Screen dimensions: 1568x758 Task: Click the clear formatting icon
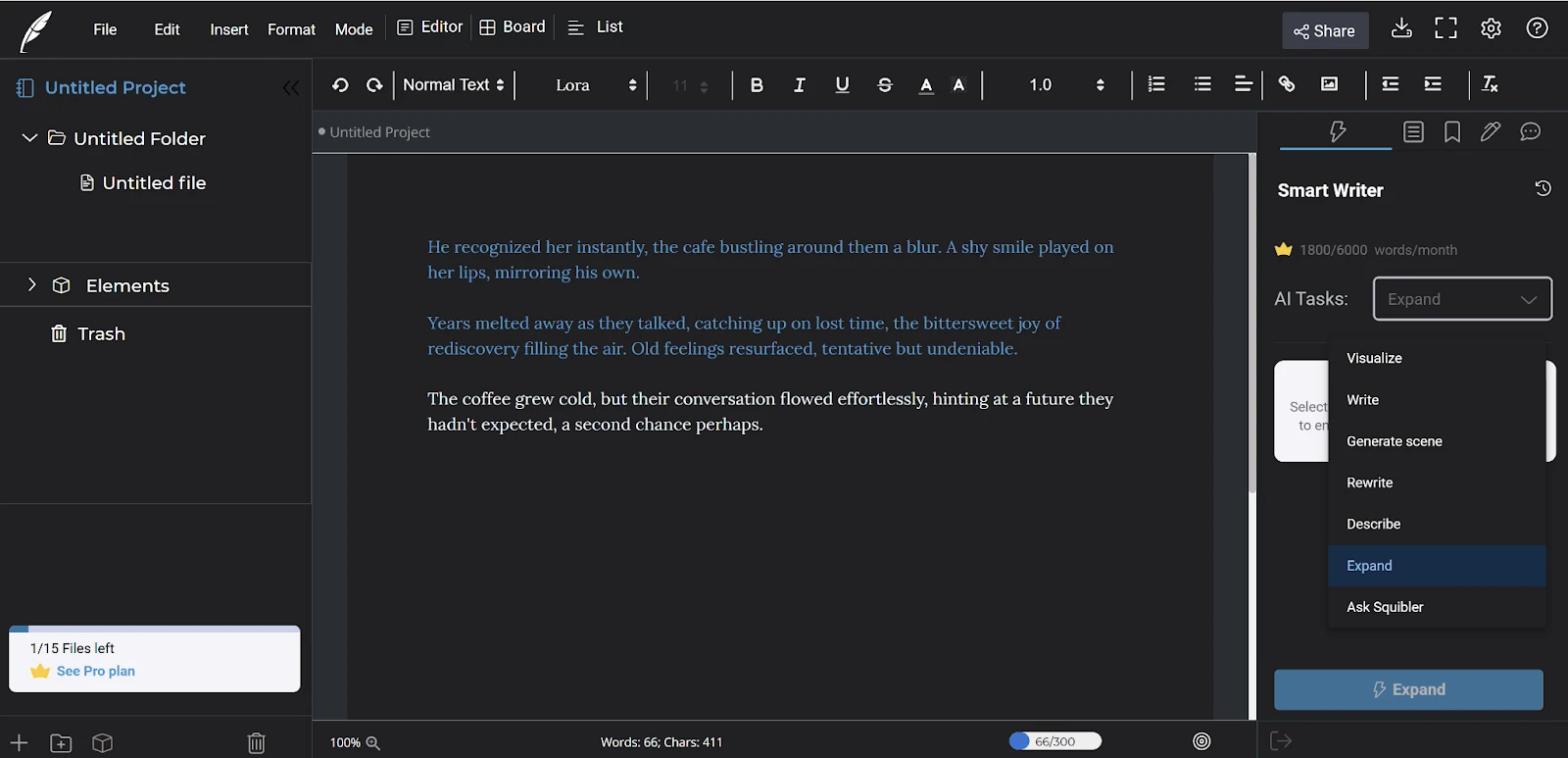(1490, 84)
